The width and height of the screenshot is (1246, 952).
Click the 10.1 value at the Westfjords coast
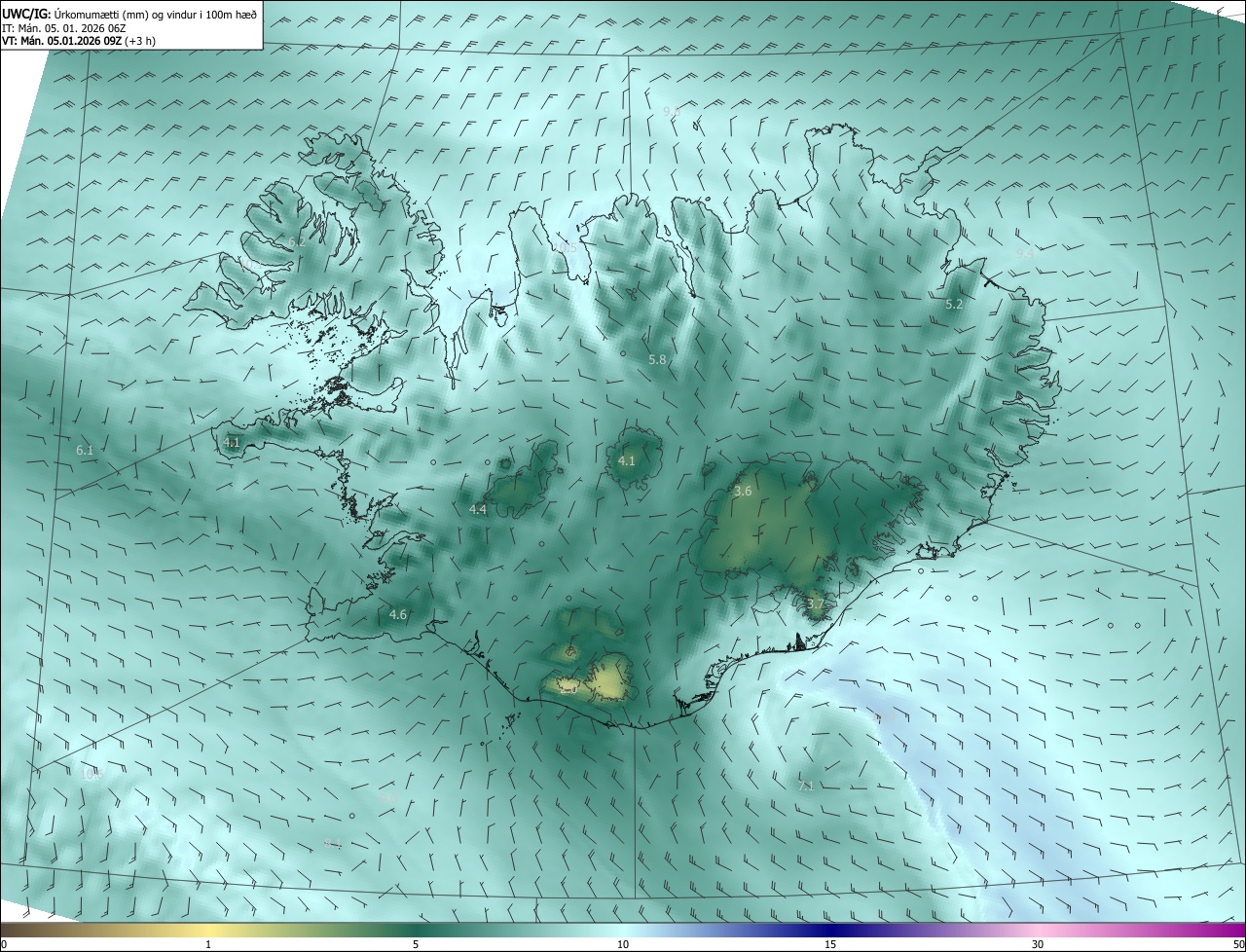coord(250,264)
